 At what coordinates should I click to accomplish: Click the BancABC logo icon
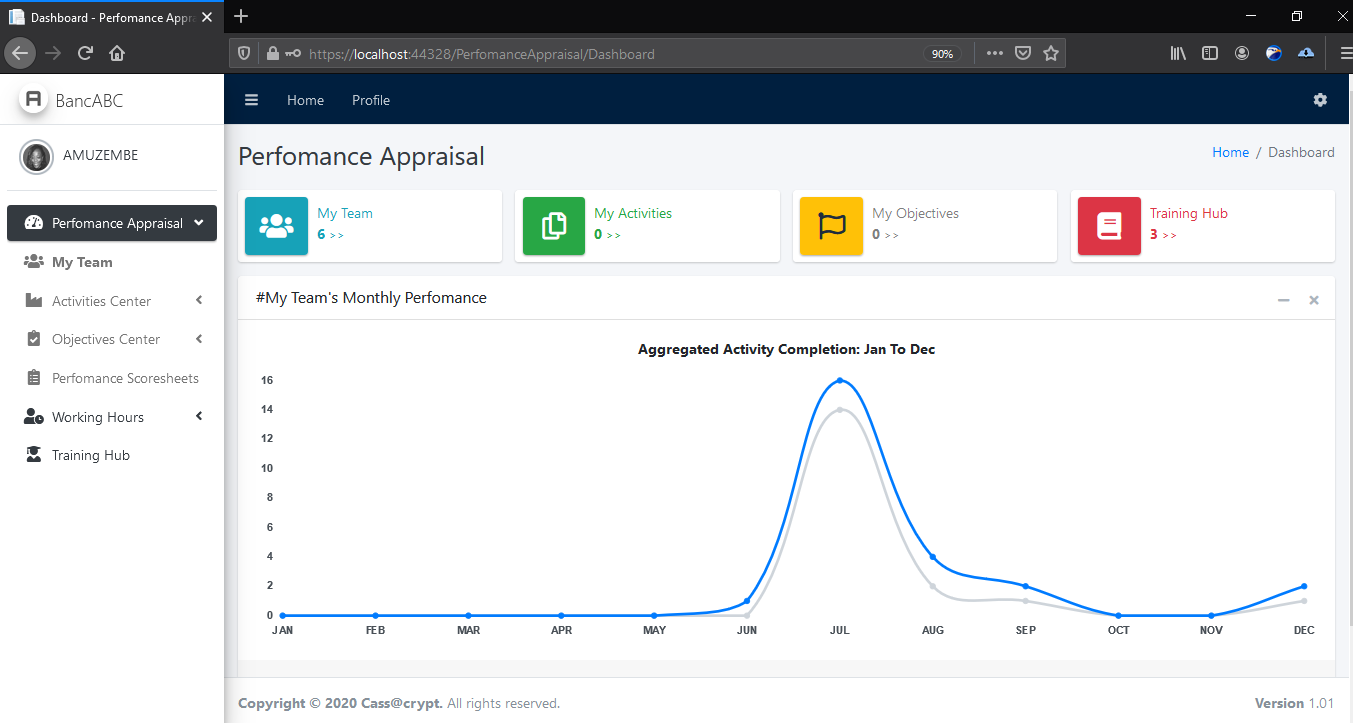[x=33, y=100]
